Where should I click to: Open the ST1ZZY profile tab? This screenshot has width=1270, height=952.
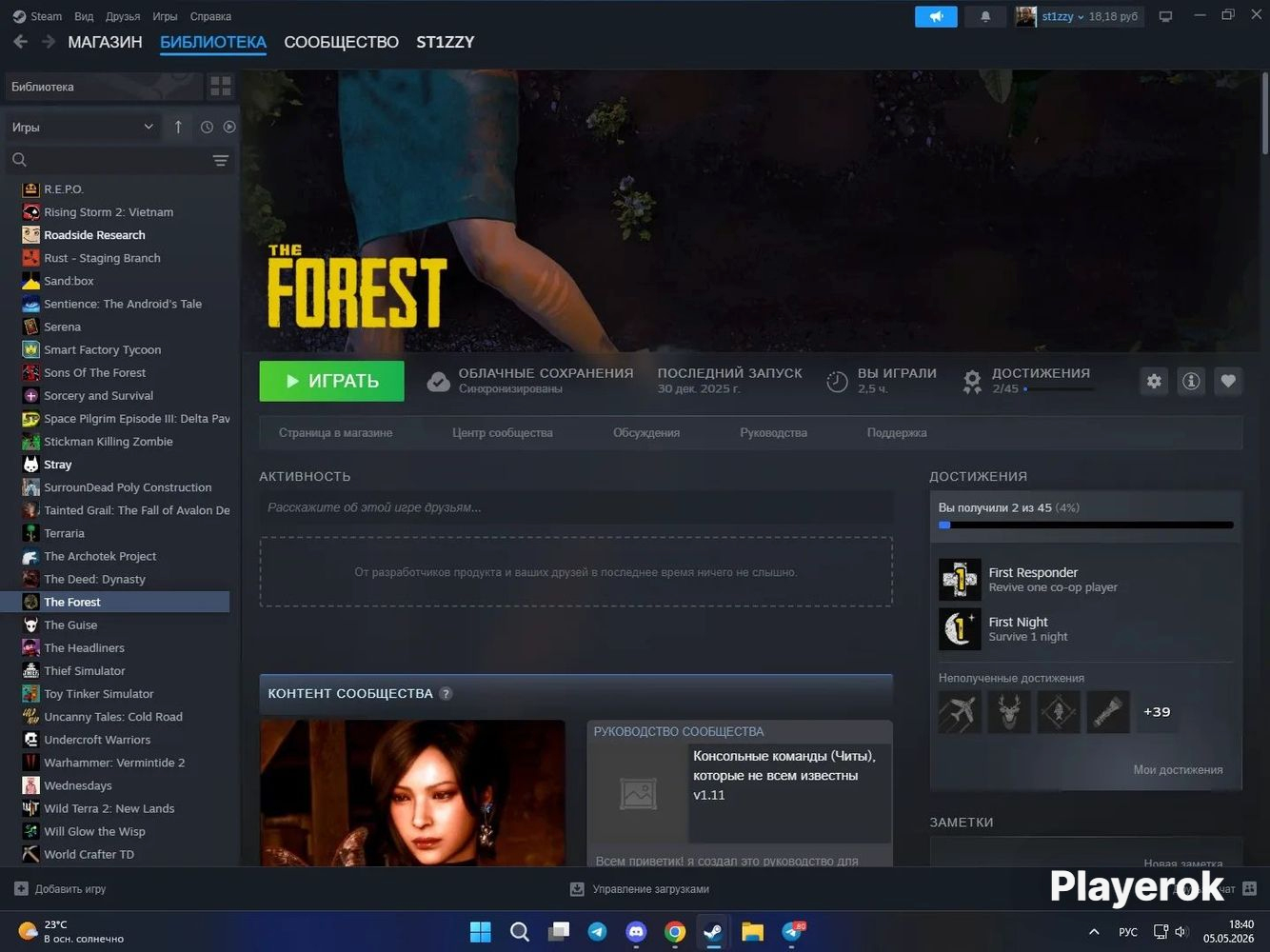tap(446, 42)
